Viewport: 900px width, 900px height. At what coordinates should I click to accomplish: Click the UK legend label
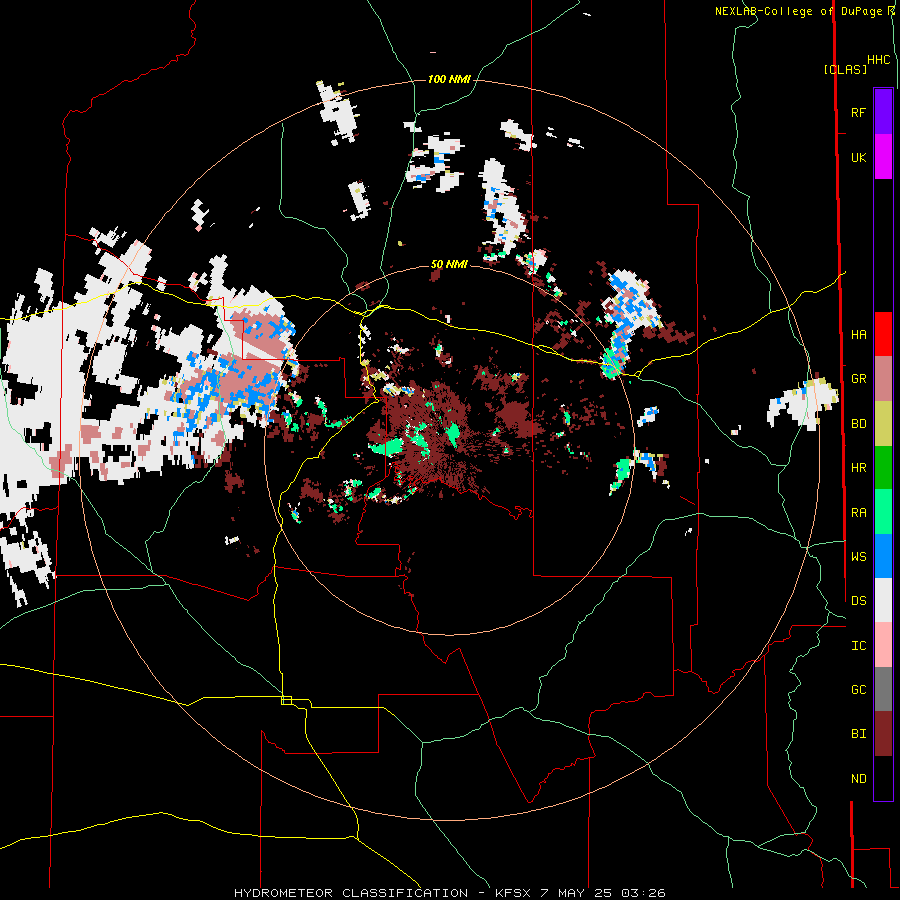pos(858,157)
